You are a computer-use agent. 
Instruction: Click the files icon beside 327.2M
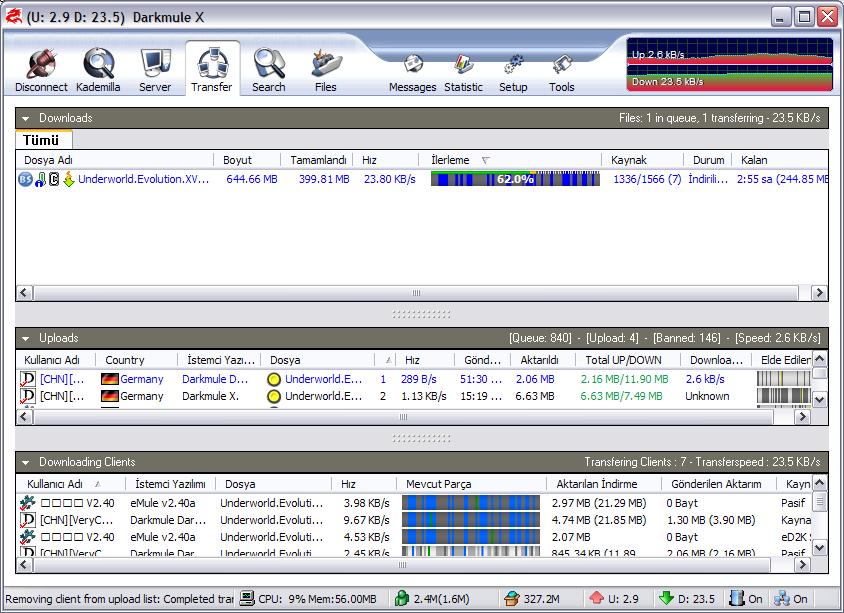coord(512,598)
